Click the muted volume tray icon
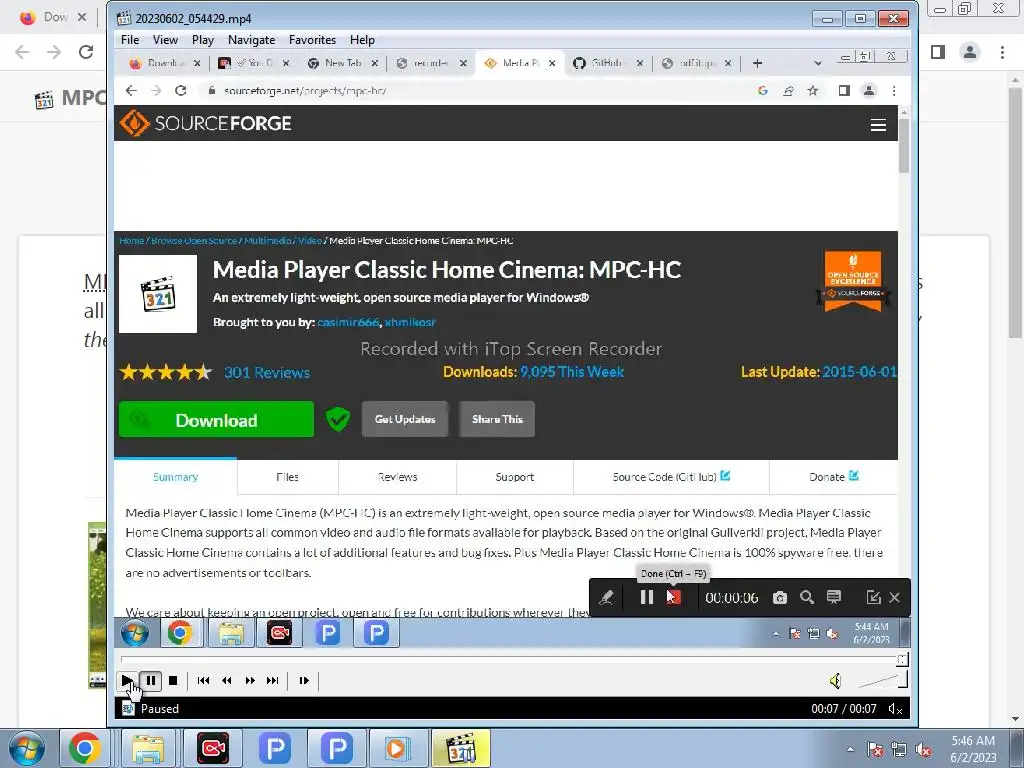Image resolution: width=1024 pixels, height=768 pixels. click(x=923, y=750)
